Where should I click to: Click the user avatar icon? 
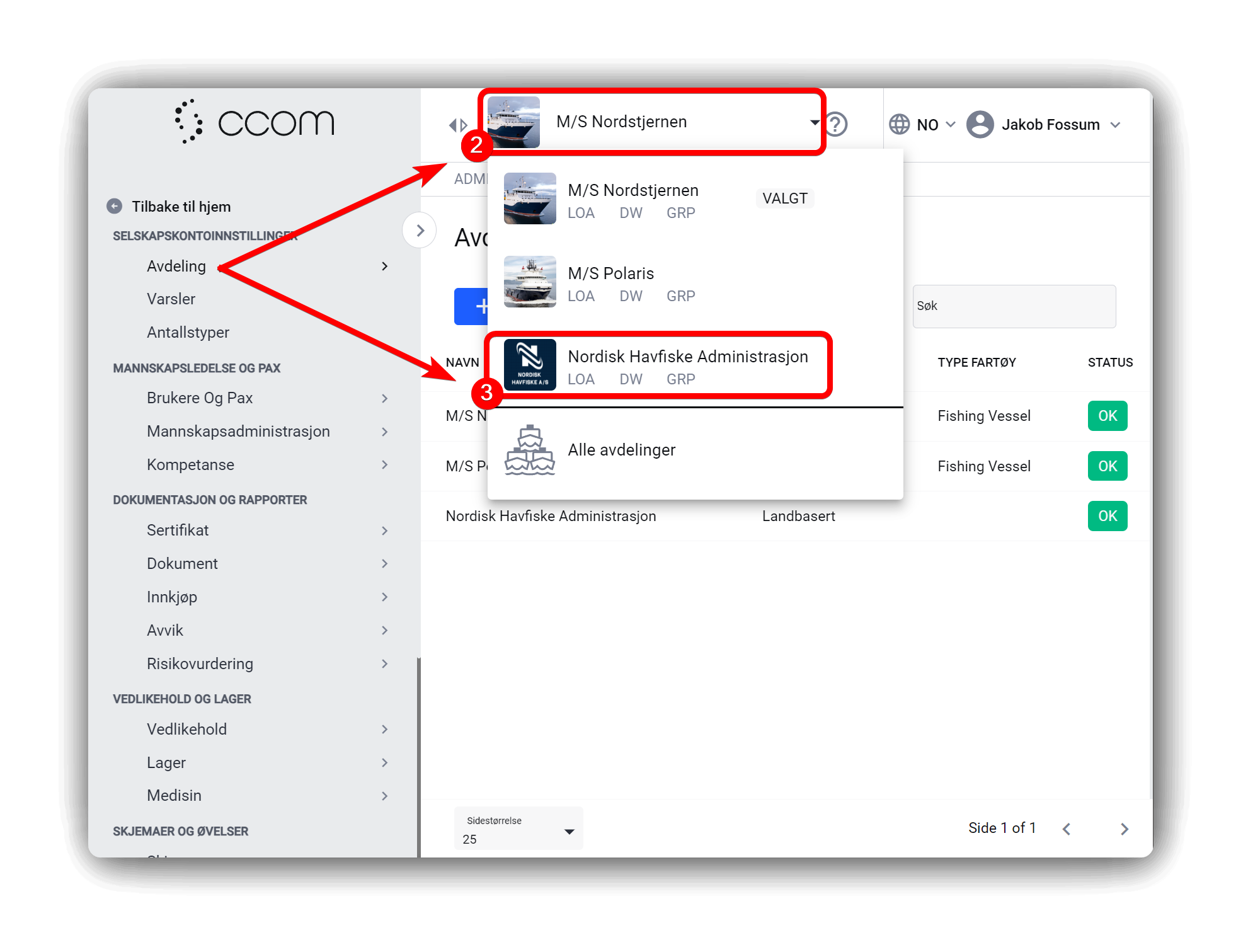980,124
